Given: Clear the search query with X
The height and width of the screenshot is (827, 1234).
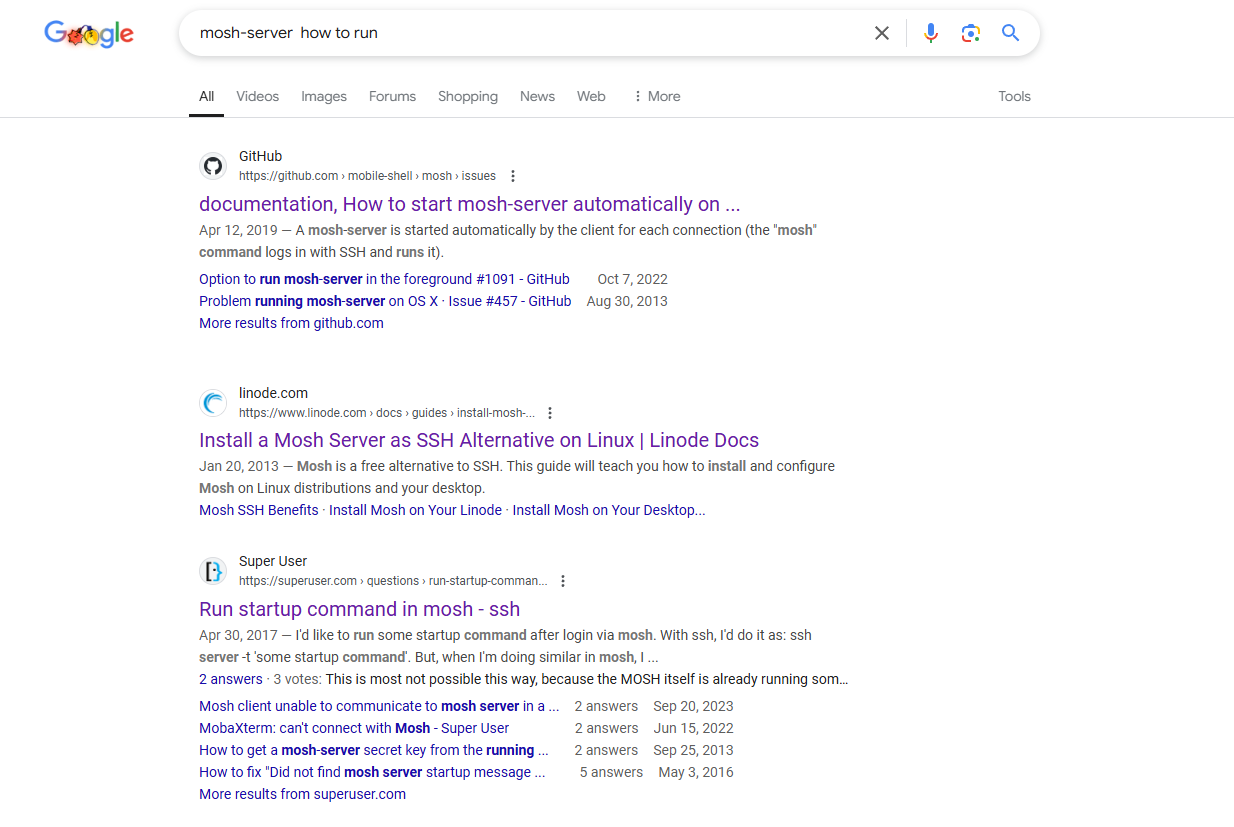Looking at the screenshot, I should coord(882,33).
